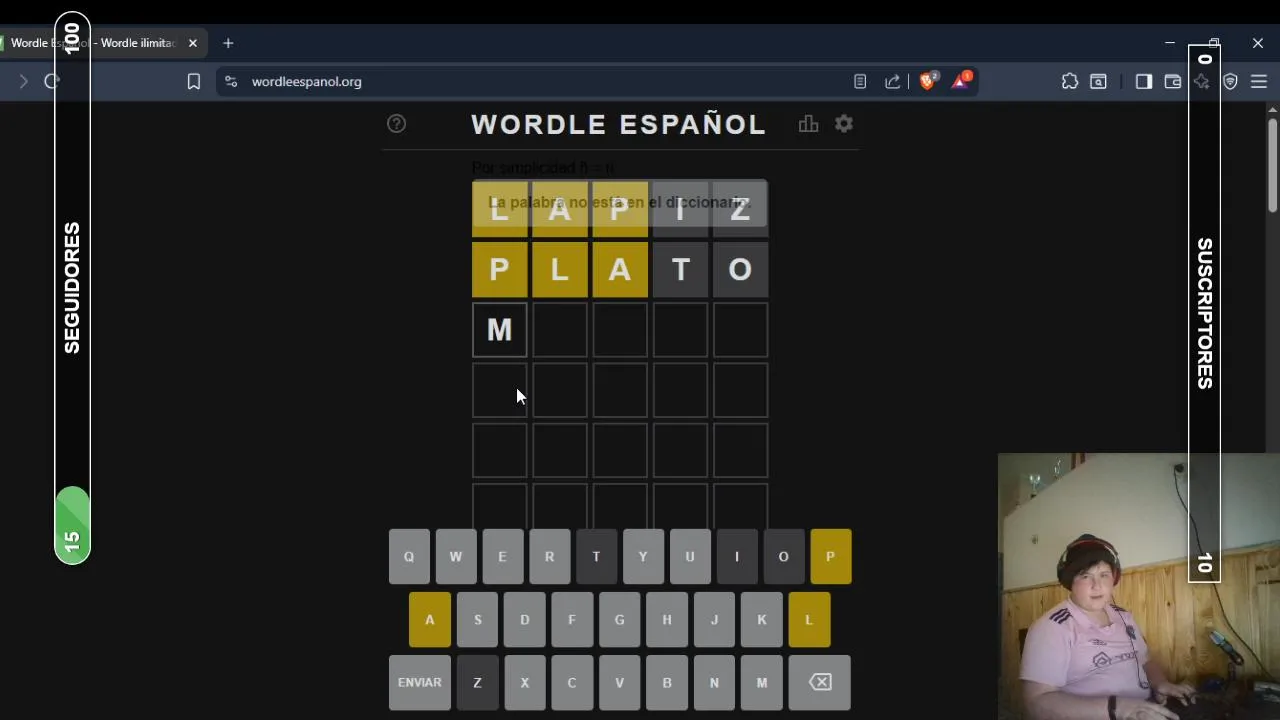Tap the K key on keyboard
1280x720 pixels.
pyautogui.click(x=762, y=620)
